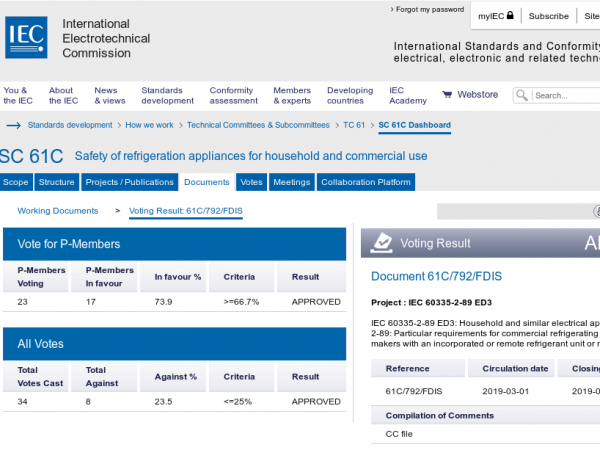This screenshot has width=600, height=450.
Task: Click the 73.9 in favour percentage
Action: tap(163, 302)
